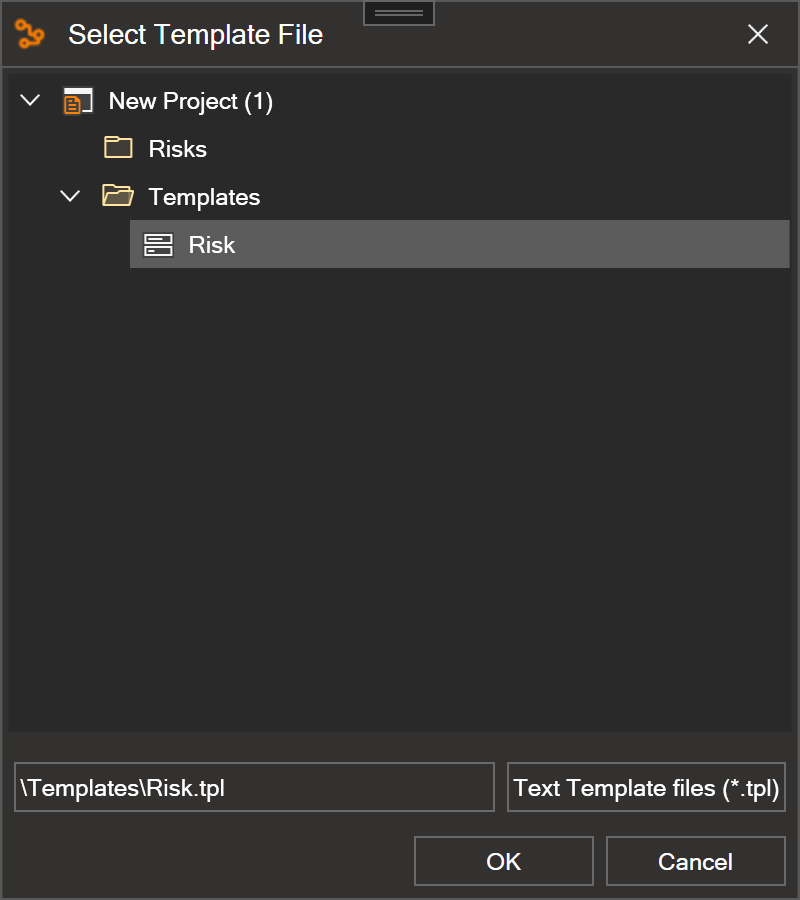Click the open Templates folder icon
Screen dimensions: 800x900
point(118,196)
